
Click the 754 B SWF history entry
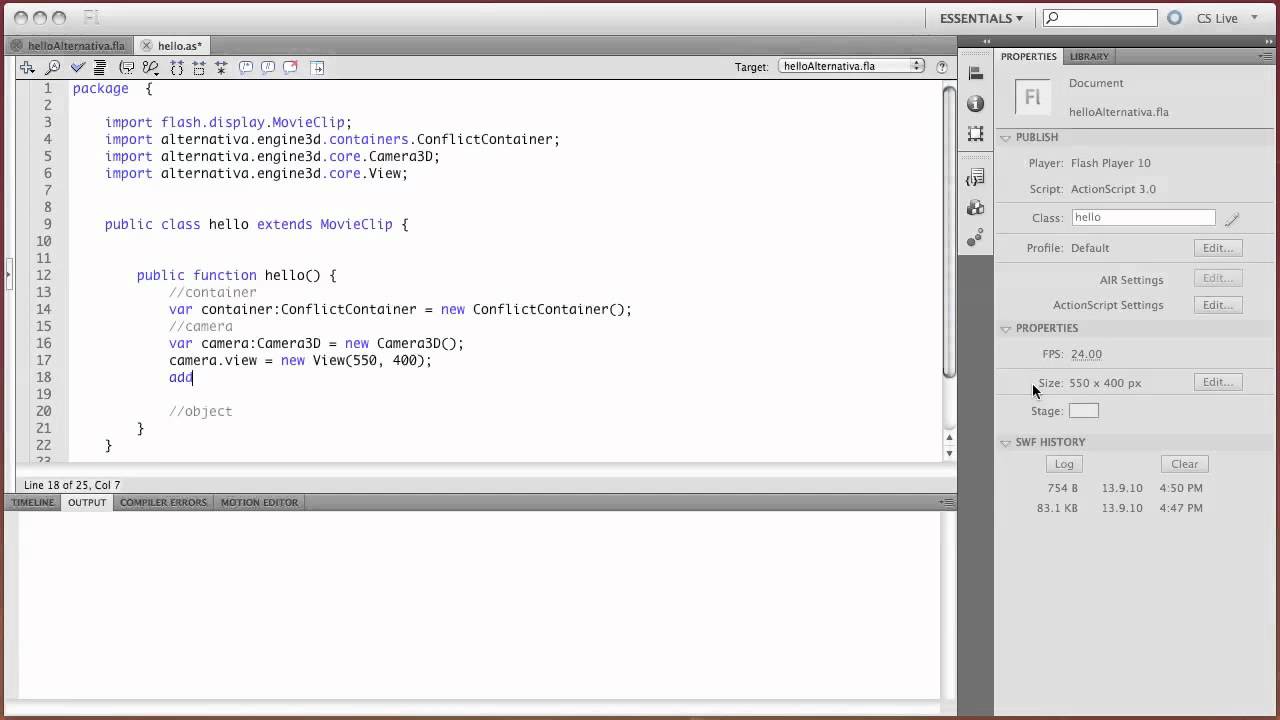[x=1125, y=488]
